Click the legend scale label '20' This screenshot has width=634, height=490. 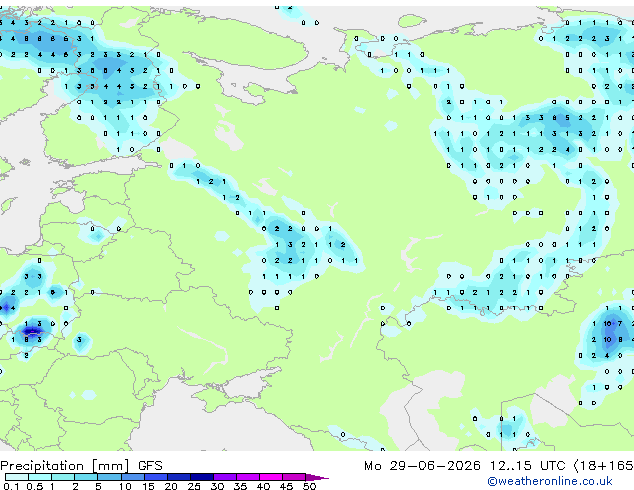coord(171,486)
